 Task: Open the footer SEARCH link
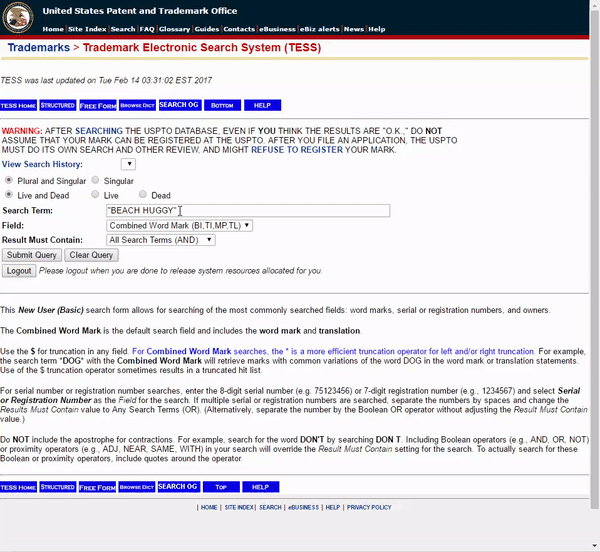[x=270, y=507]
